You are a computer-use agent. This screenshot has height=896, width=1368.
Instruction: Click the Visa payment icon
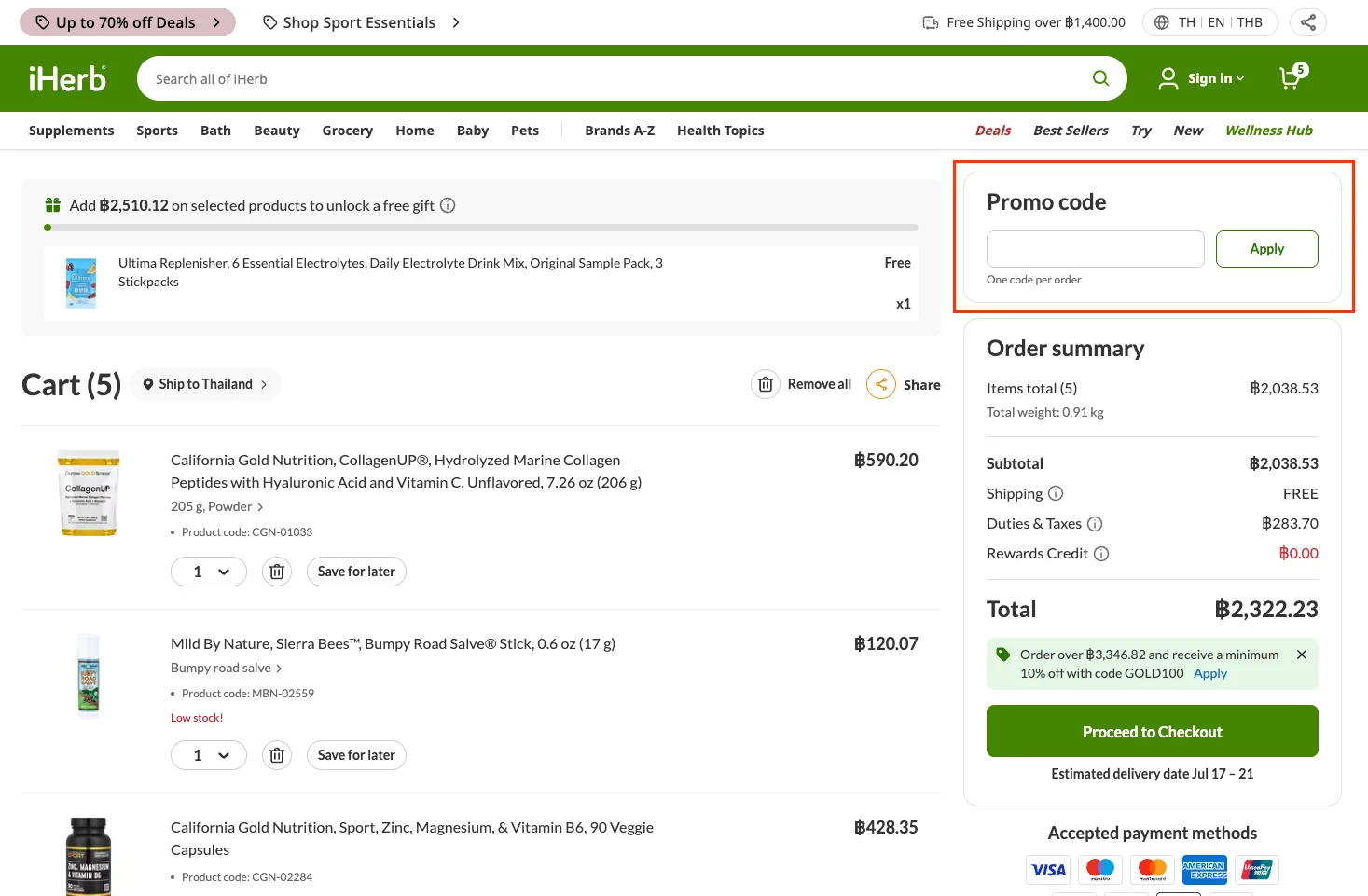point(1048,870)
